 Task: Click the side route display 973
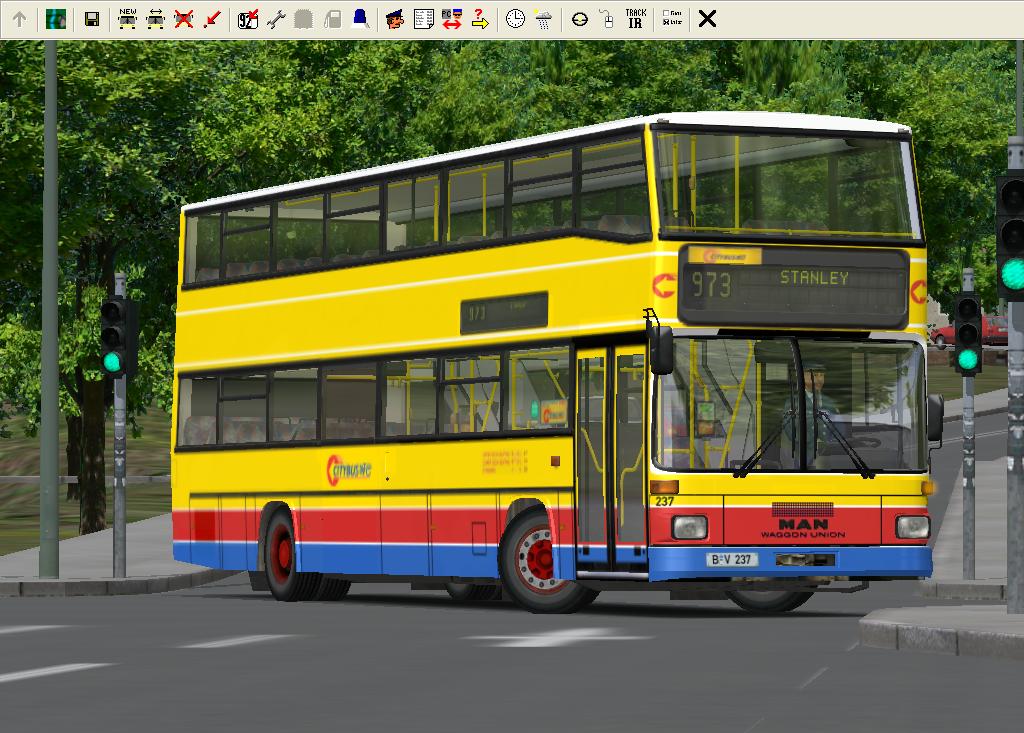[x=504, y=313]
